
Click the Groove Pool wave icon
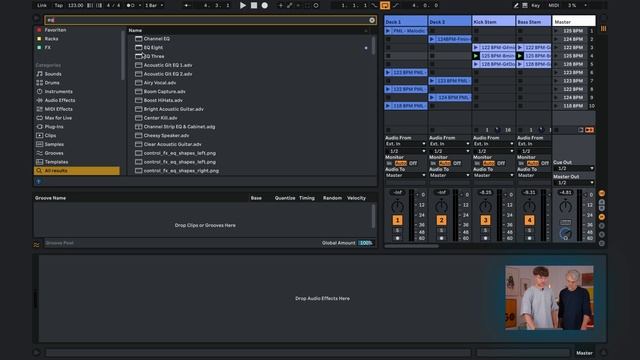pos(37,244)
